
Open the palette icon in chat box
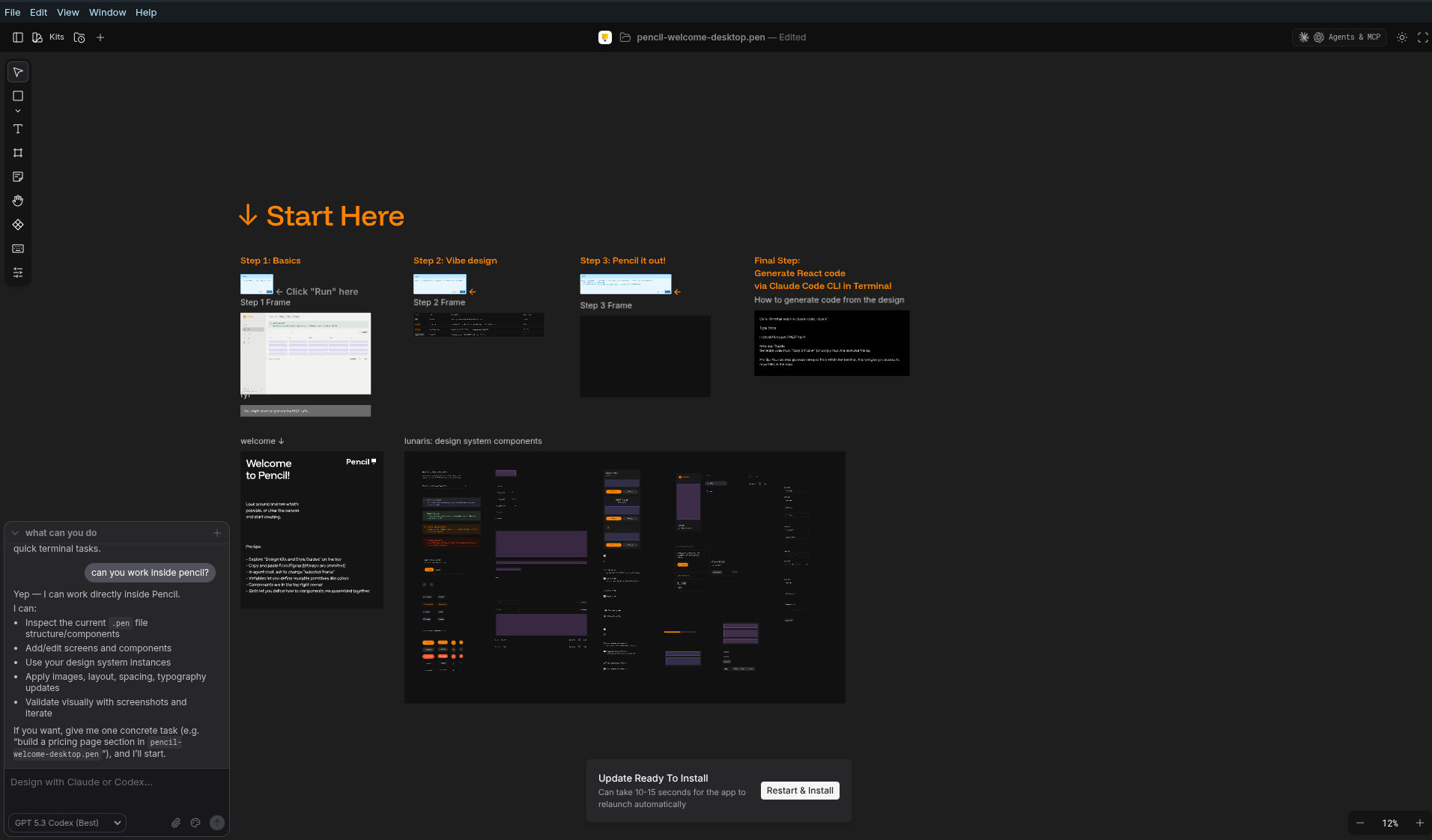point(195,823)
